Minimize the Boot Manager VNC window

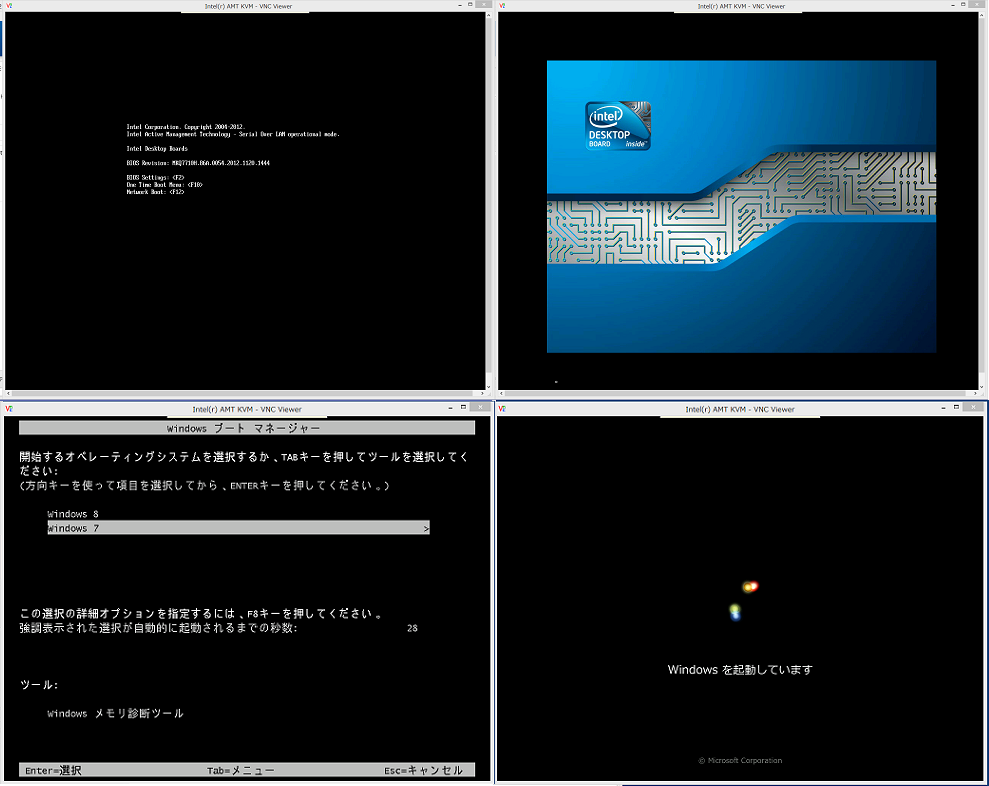point(450,408)
